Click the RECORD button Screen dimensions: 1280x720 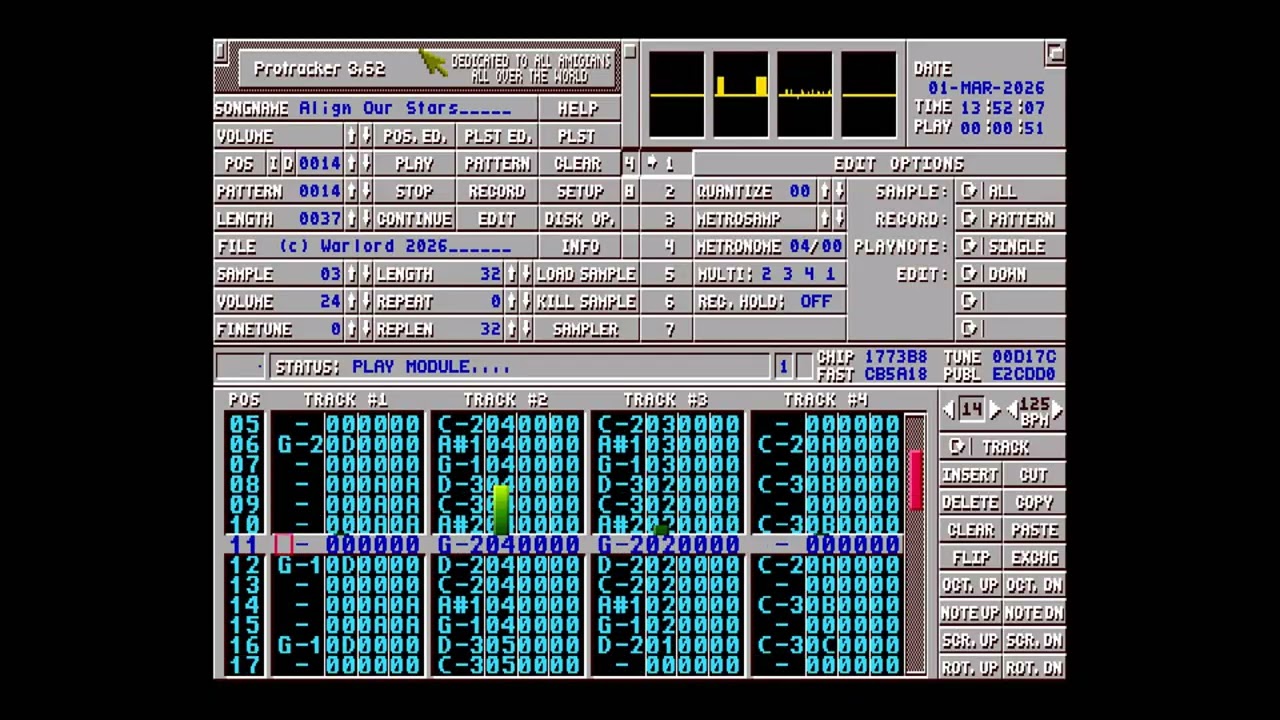click(x=496, y=191)
